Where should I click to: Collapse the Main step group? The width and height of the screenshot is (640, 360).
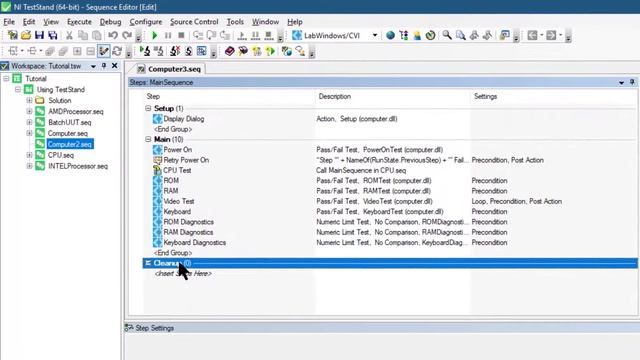[x=148, y=139]
